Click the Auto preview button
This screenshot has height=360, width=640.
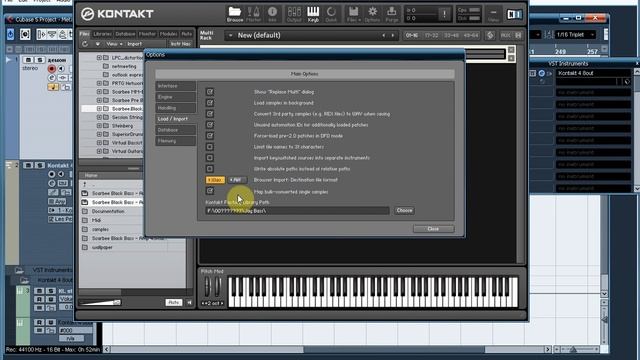[x=173, y=302]
